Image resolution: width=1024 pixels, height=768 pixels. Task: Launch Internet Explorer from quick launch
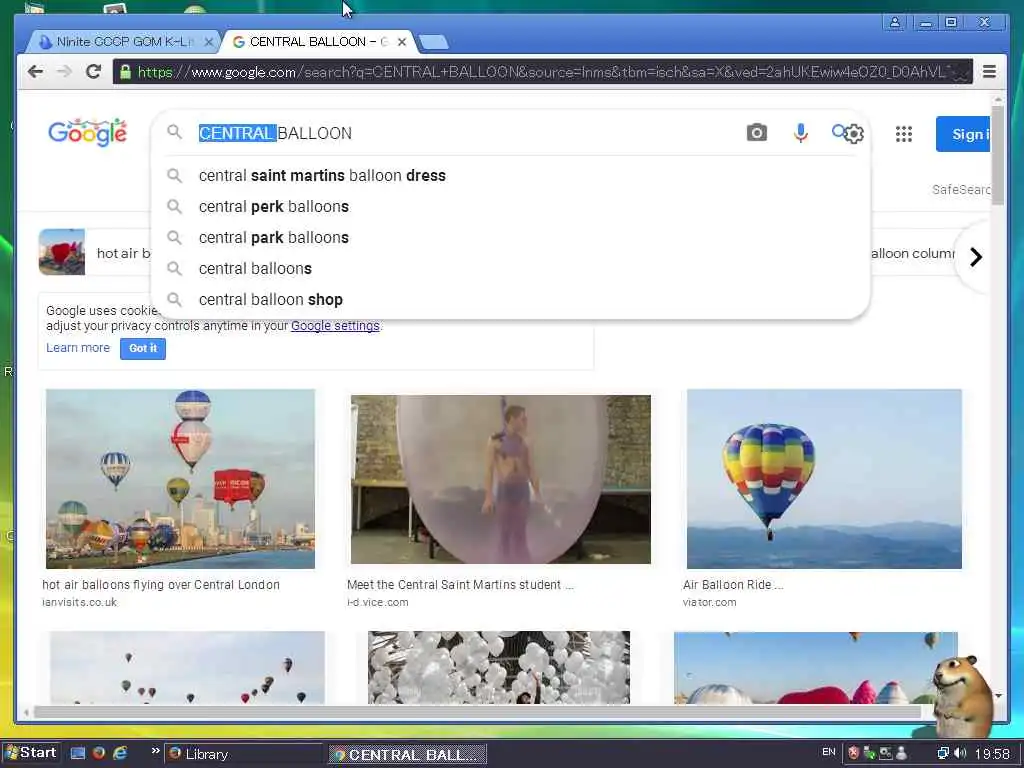pos(120,753)
